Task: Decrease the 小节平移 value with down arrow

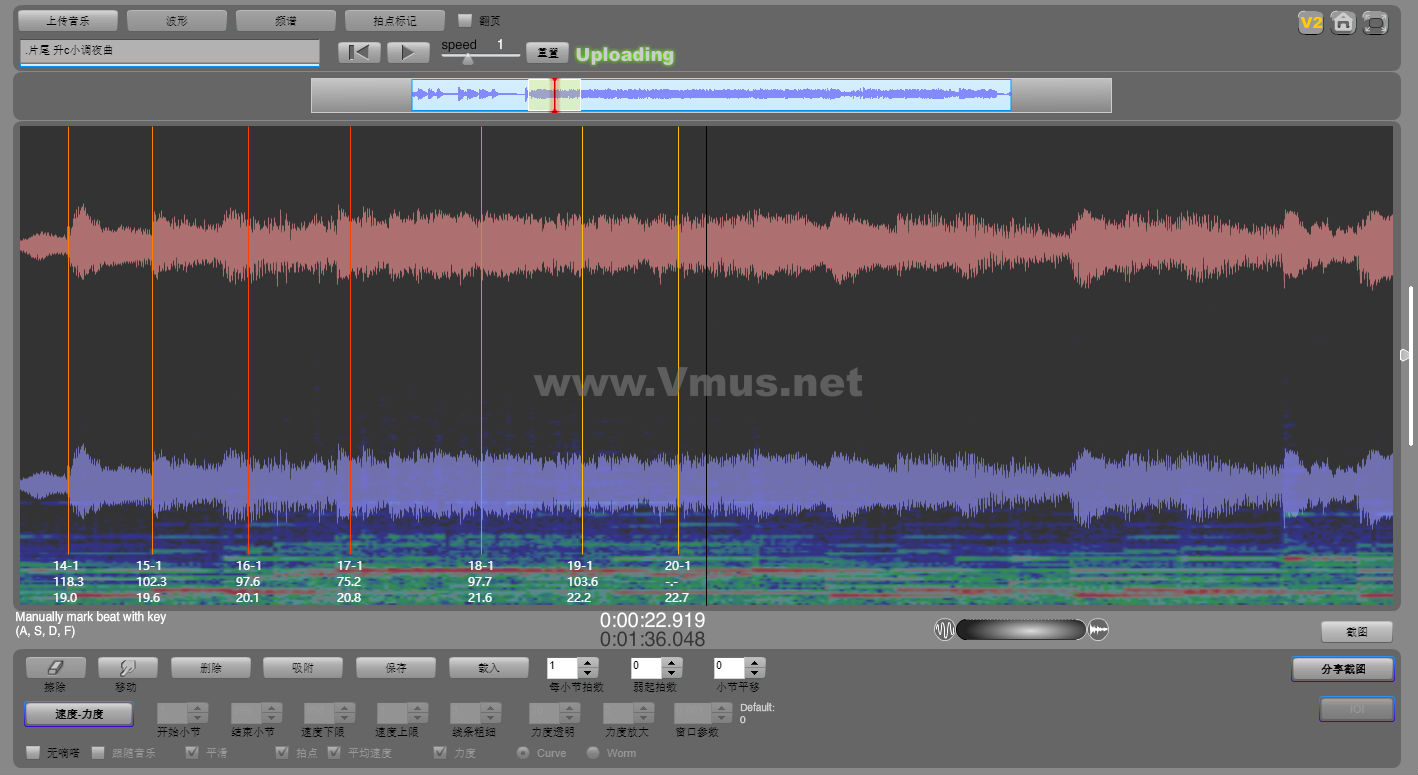Action: click(x=756, y=672)
